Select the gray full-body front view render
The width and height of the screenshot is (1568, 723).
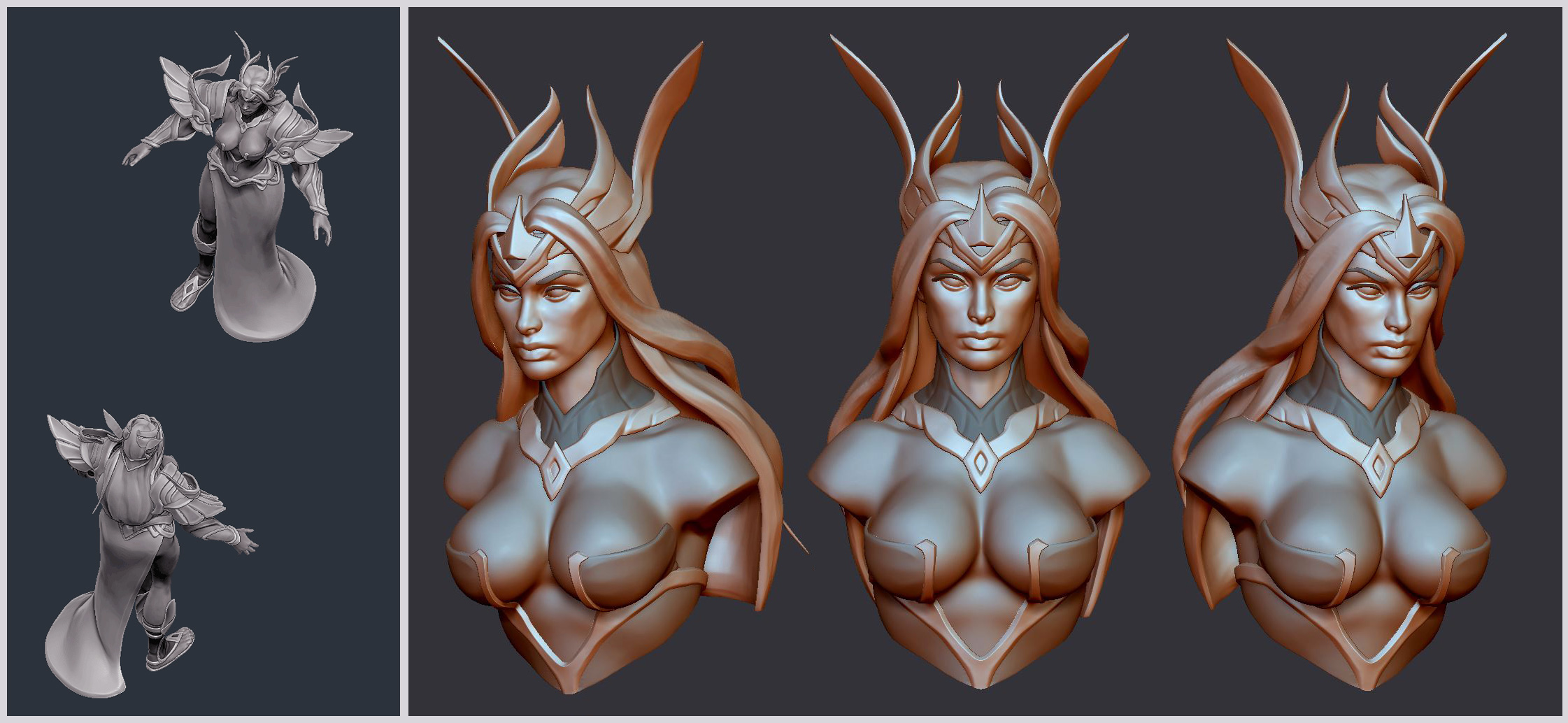pyautogui.click(x=239, y=187)
